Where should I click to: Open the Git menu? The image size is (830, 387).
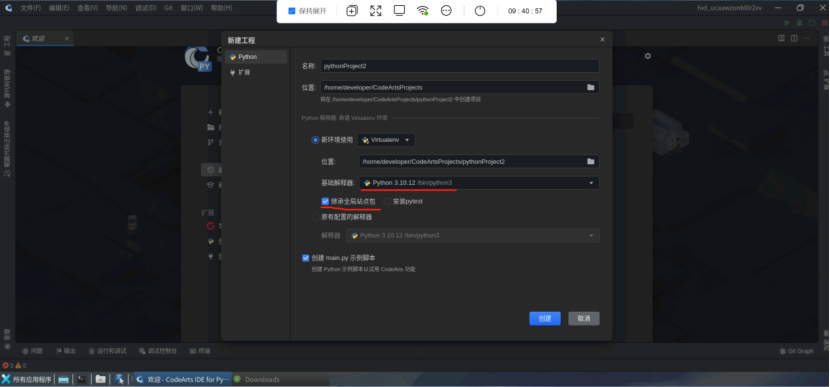tap(168, 8)
